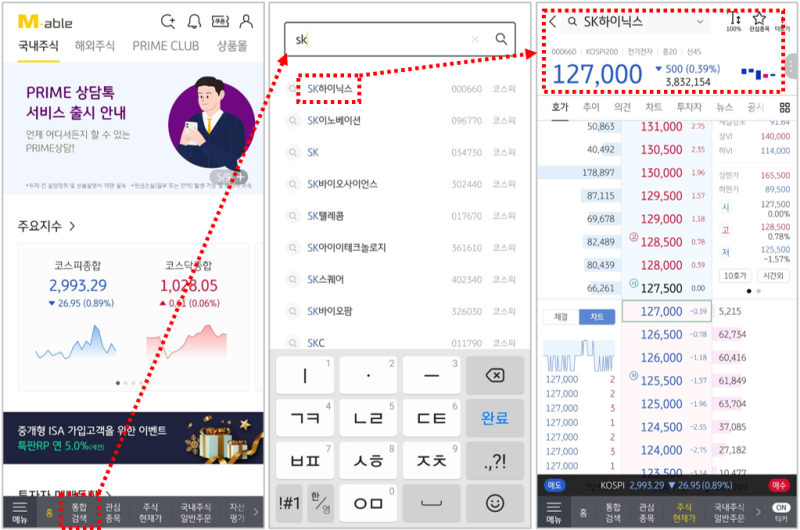The height and width of the screenshot is (530, 800).
Task: Switch to the 해외주식 tab
Action: pos(95,46)
